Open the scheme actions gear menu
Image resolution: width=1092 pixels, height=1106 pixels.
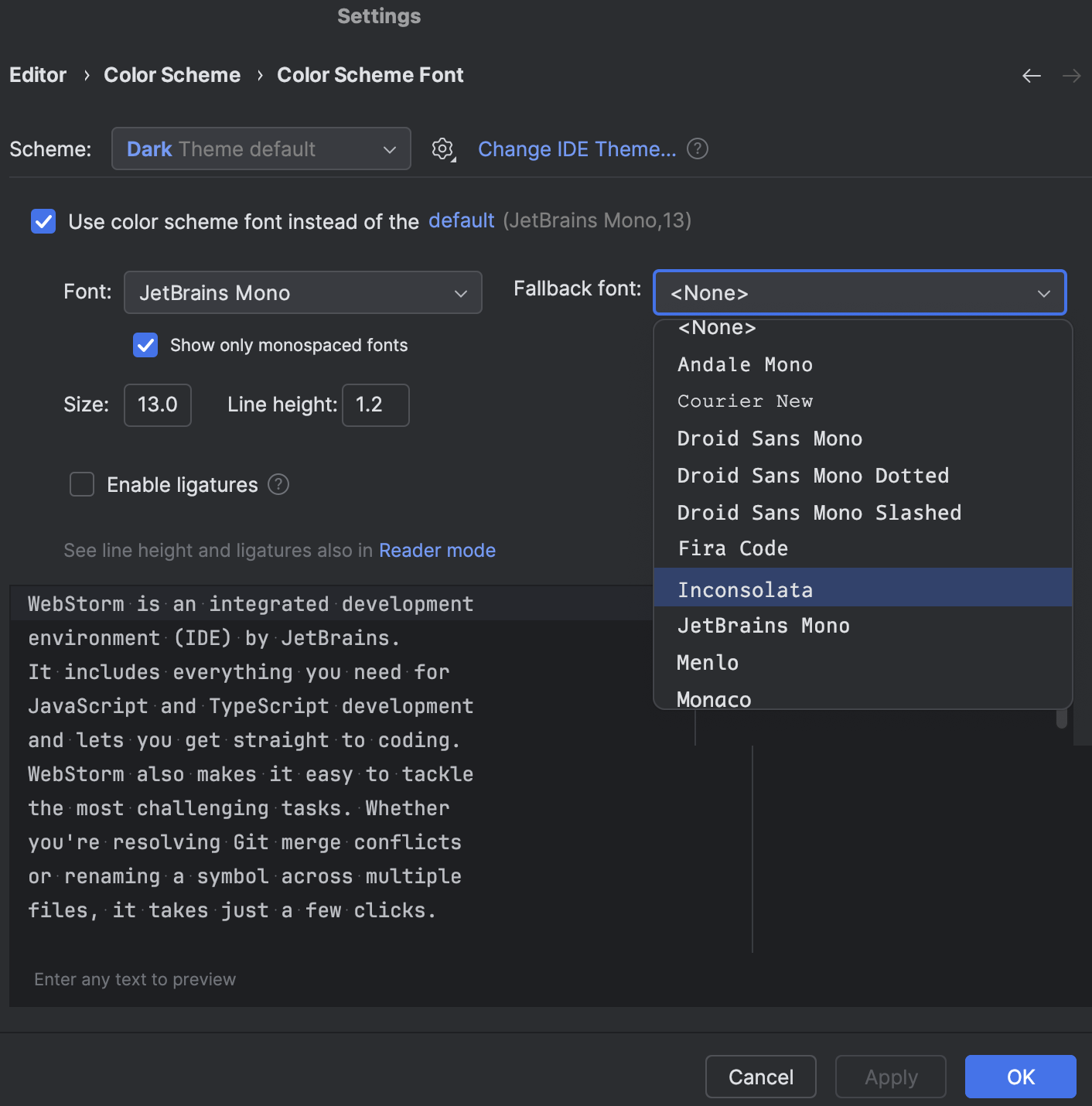442,149
